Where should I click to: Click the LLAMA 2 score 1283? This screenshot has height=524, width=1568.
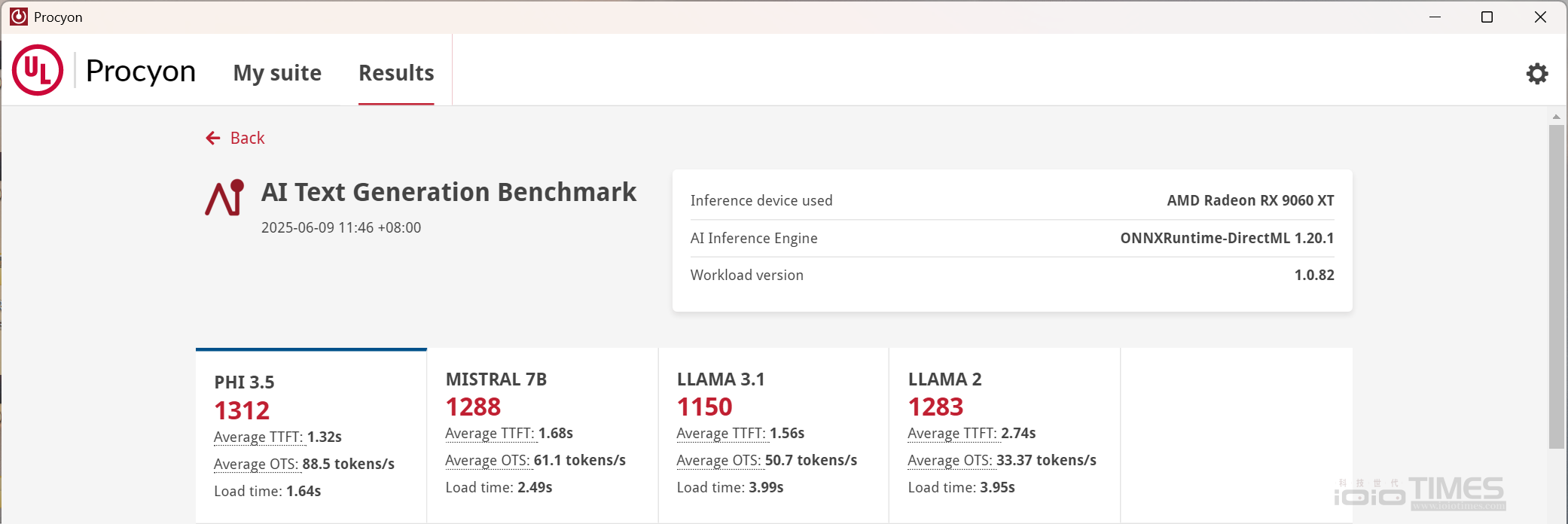(x=935, y=407)
